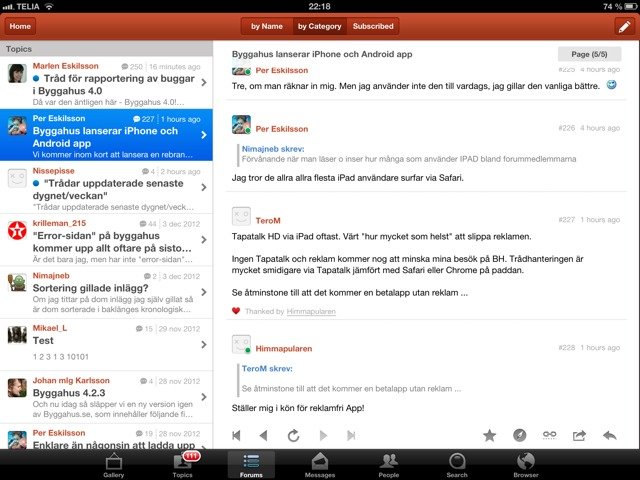The height and width of the screenshot is (480, 640).
Task: Select the 'by Name' segment
Action: [267, 27]
